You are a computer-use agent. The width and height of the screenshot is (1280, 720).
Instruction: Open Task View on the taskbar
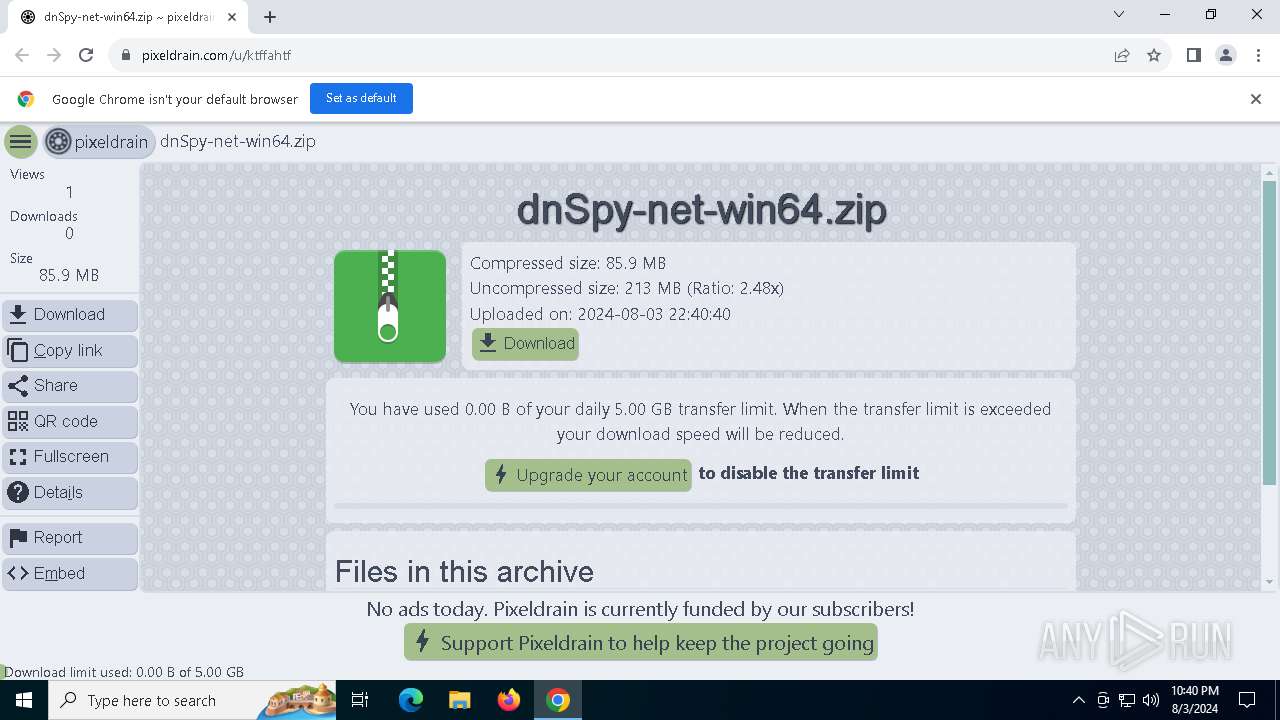coord(361,700)
